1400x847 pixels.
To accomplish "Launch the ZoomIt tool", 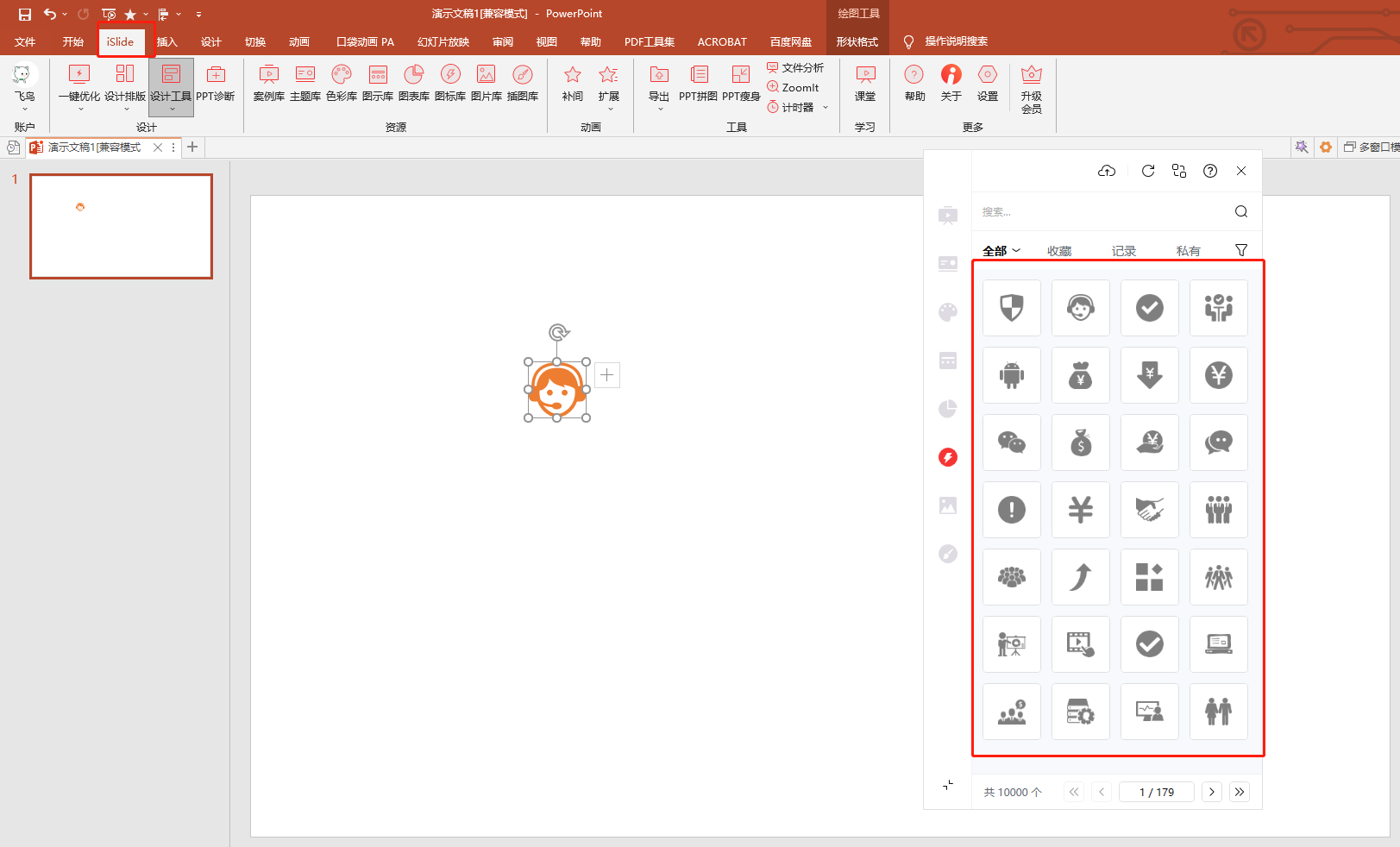I will pos(794,87).
